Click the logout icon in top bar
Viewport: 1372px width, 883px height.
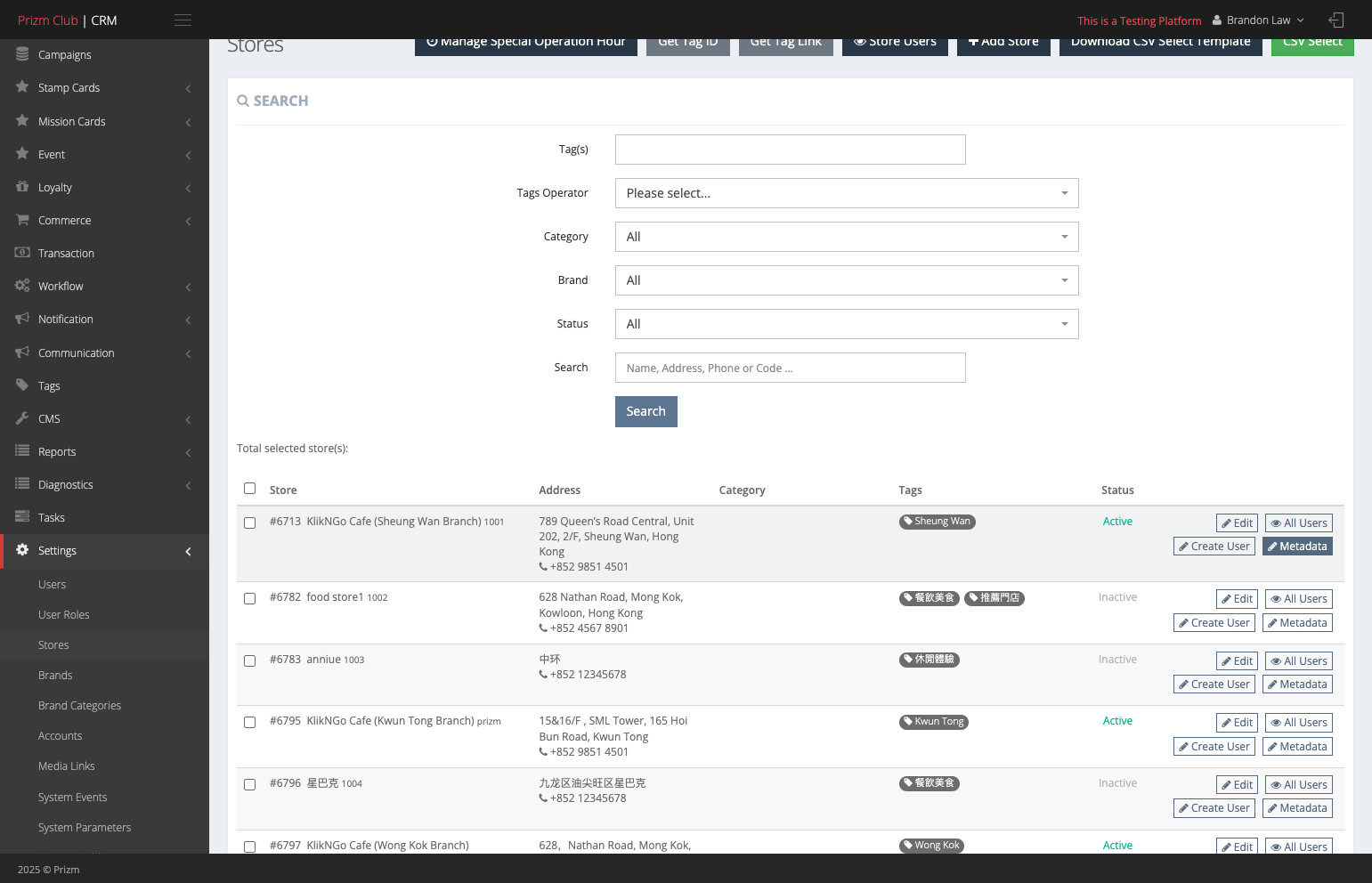1335,20
